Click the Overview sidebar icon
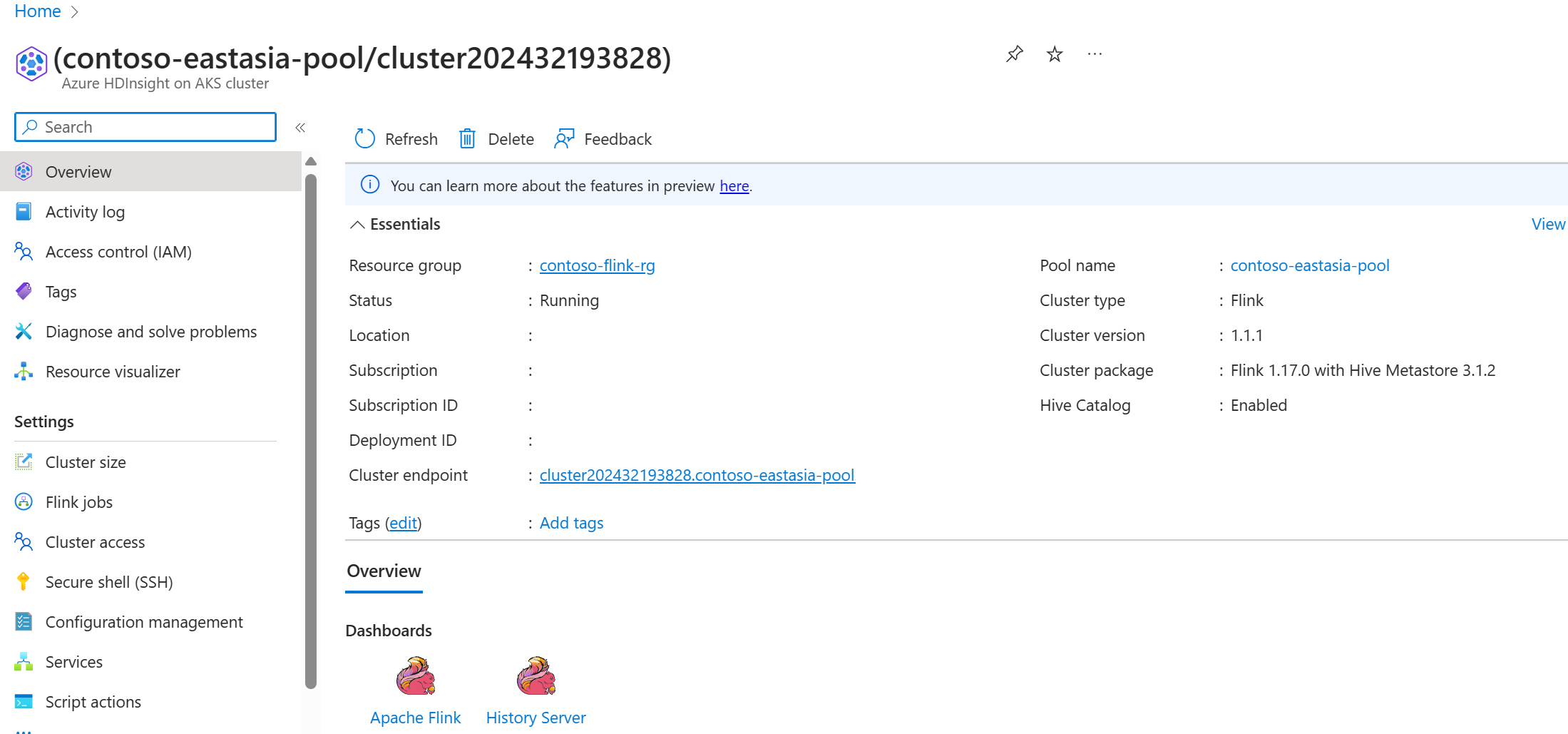The image size is (1568, 734). pyautogui.click(x=24, y=171)
